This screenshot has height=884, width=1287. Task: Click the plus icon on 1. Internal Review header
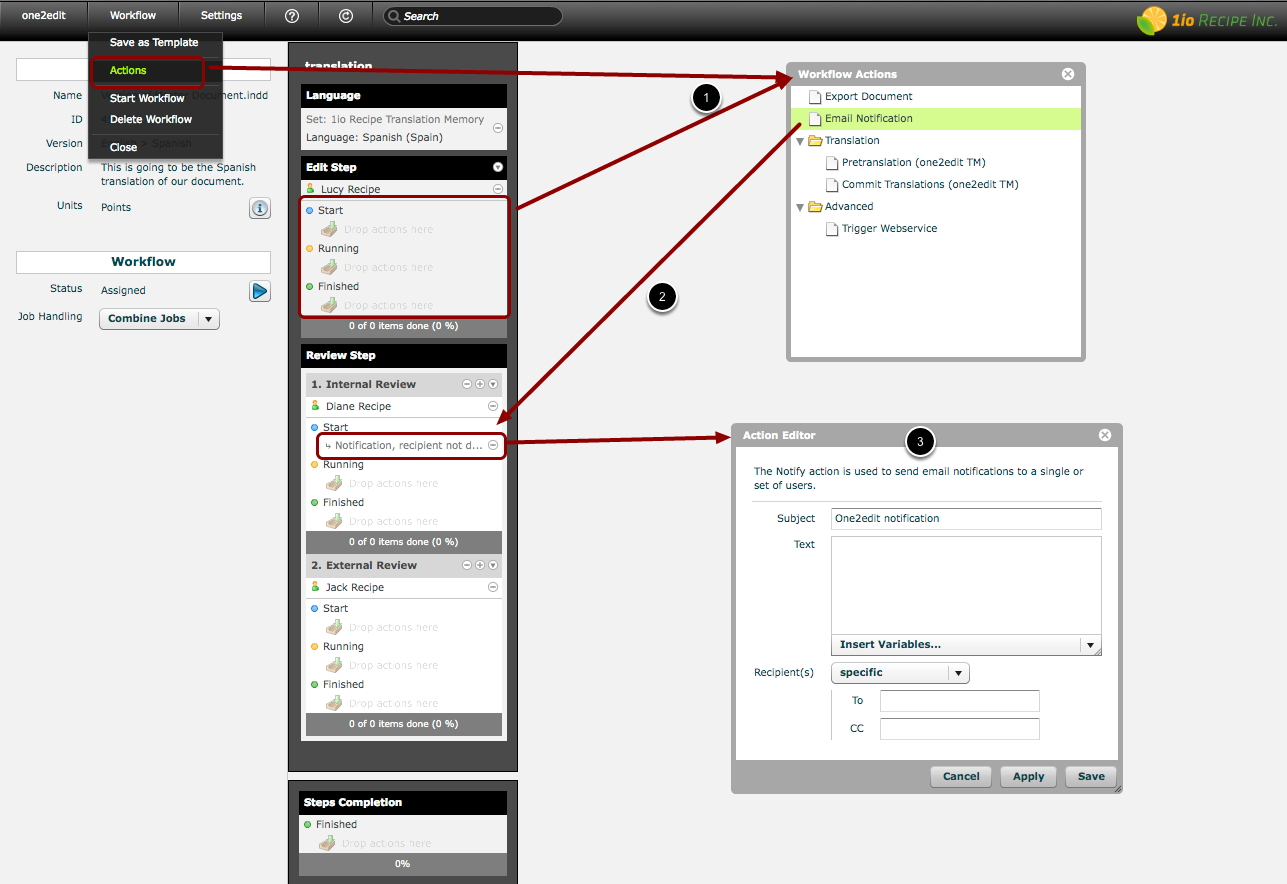(480, 384)
